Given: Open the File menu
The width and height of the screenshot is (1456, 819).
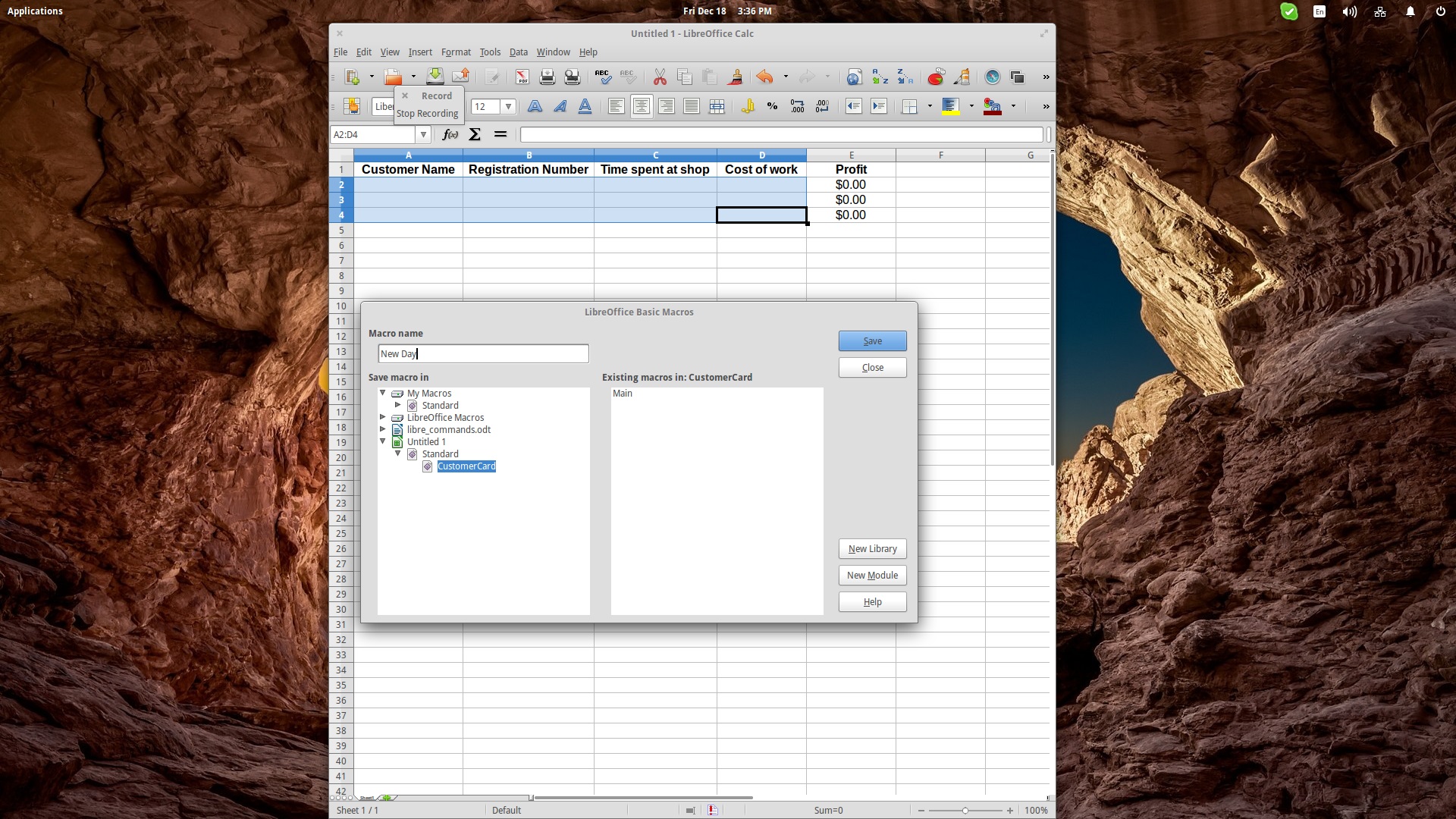Looking at the screenshot, I should point(340,52).
